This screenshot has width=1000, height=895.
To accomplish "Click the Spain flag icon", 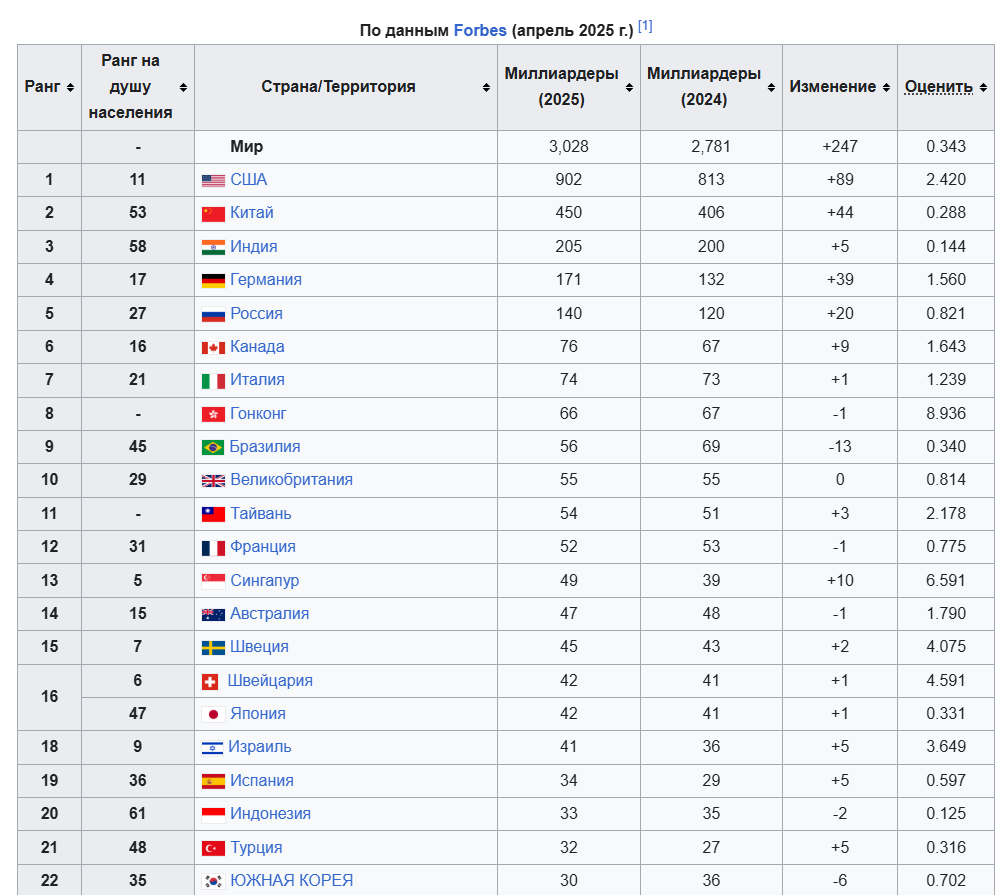I will coord(213,781).
